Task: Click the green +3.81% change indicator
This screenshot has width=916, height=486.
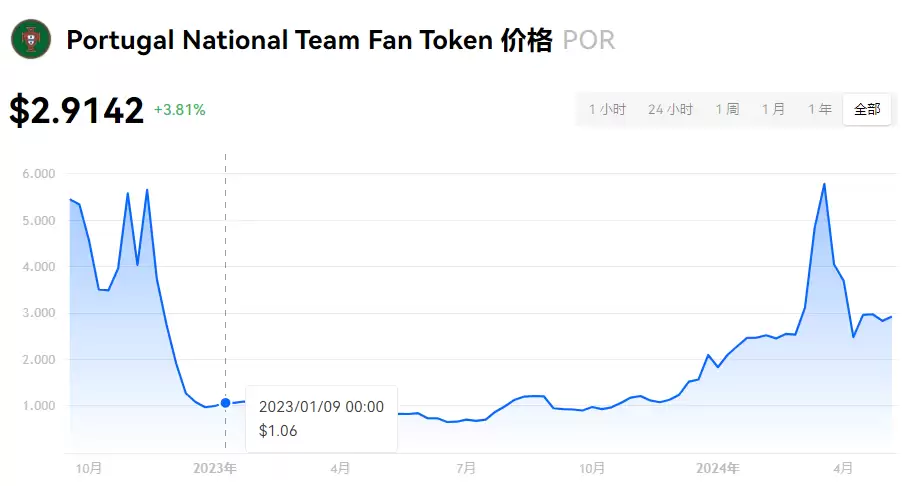Action: pyautogui.click(x=180, y=110)
